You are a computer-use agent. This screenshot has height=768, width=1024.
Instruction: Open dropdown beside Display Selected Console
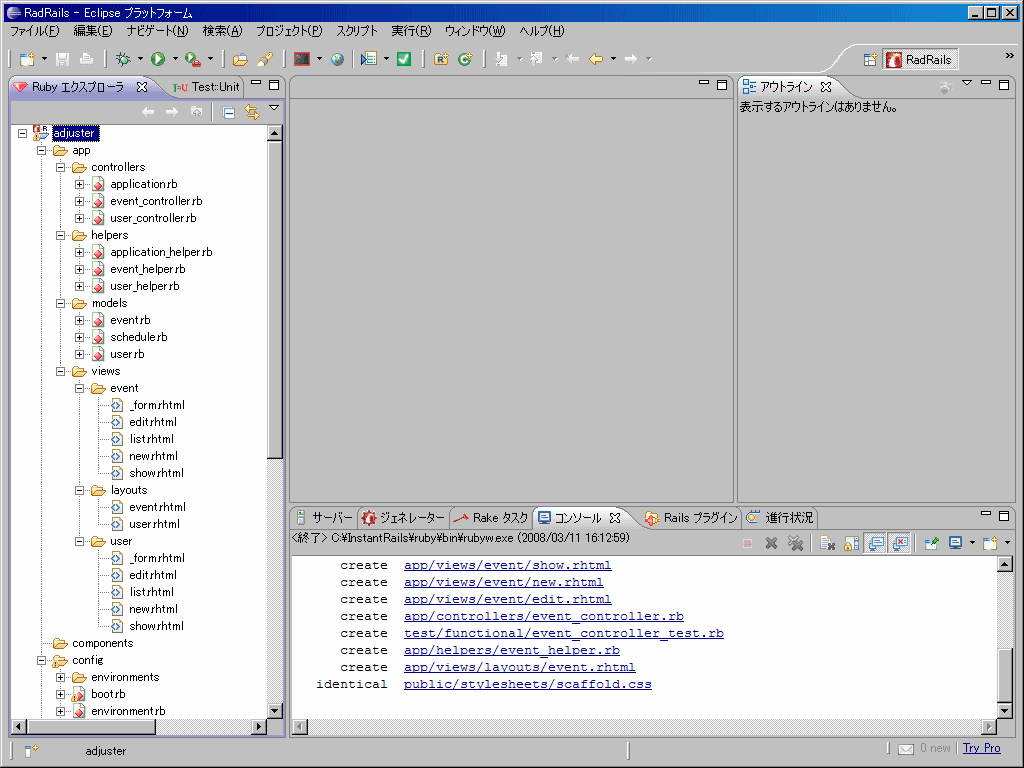pos(972,543)
